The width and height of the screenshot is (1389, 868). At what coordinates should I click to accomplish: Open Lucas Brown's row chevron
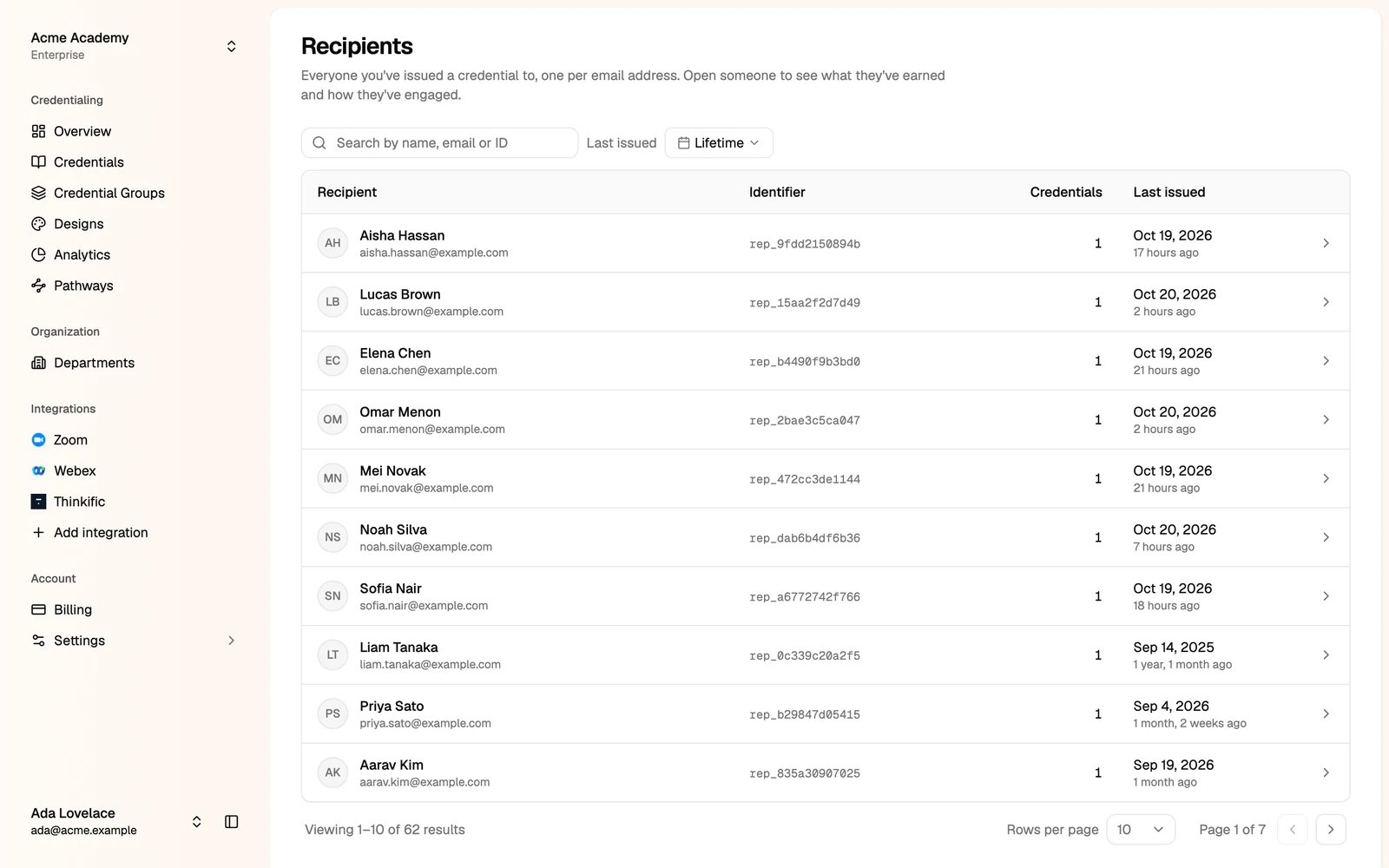[1326, 302]
